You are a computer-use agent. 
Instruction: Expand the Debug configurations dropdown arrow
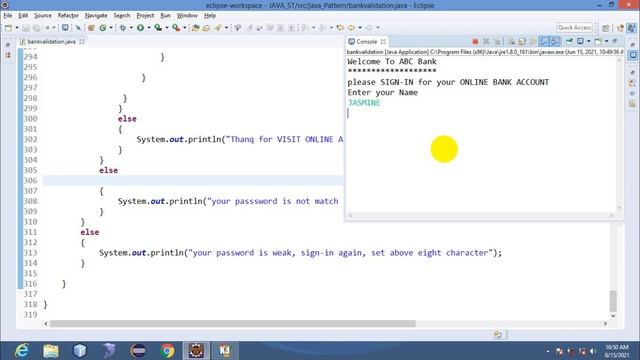coord(131,28)
